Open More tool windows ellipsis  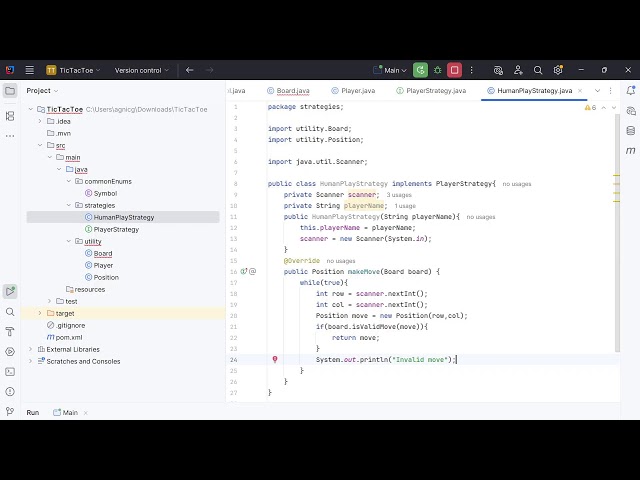(10, 136)
